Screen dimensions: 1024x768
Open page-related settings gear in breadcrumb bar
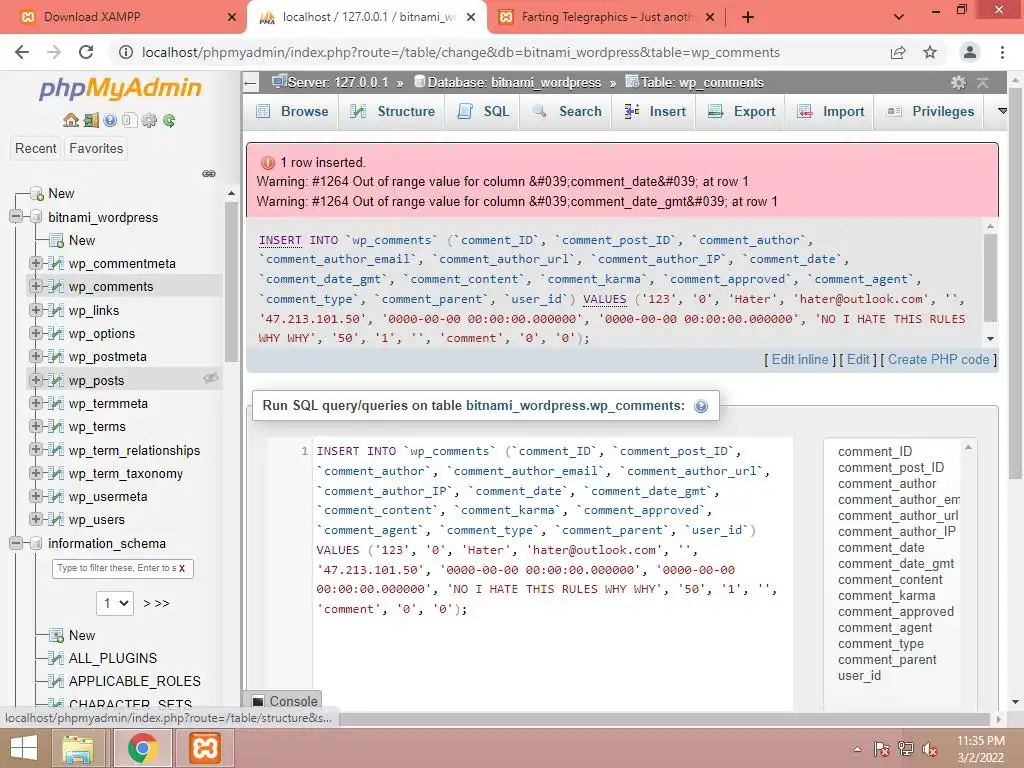(x=958, y=82)
